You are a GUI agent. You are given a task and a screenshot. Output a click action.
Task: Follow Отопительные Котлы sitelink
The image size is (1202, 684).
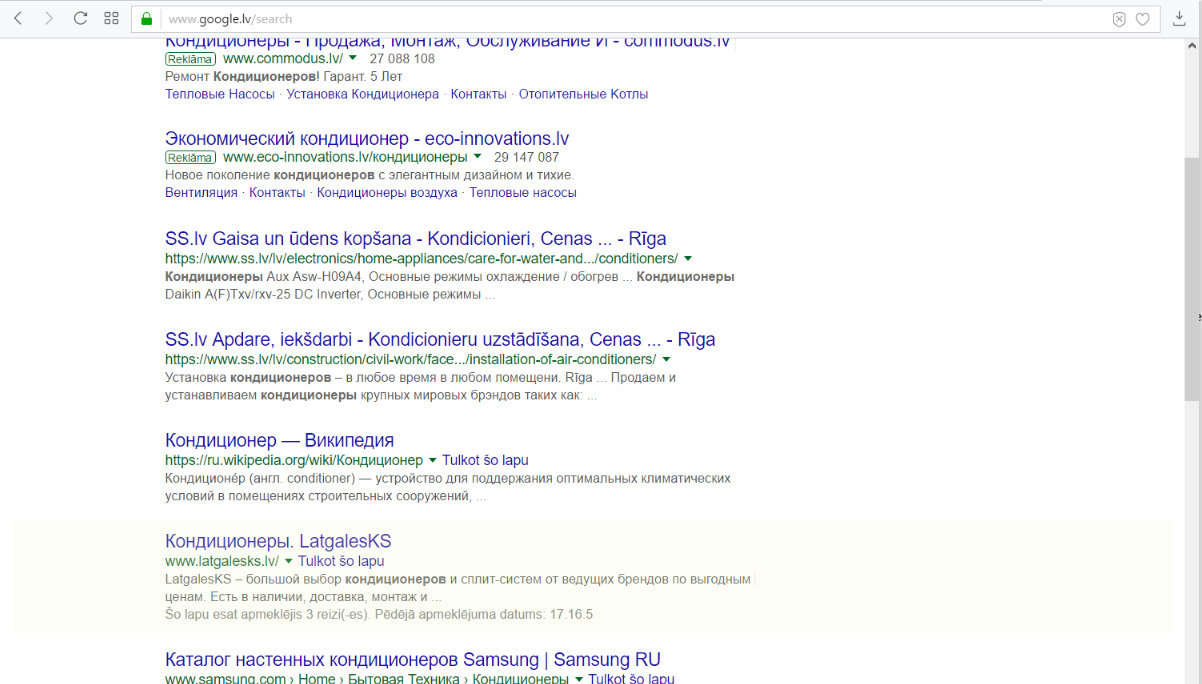(583, 94)
